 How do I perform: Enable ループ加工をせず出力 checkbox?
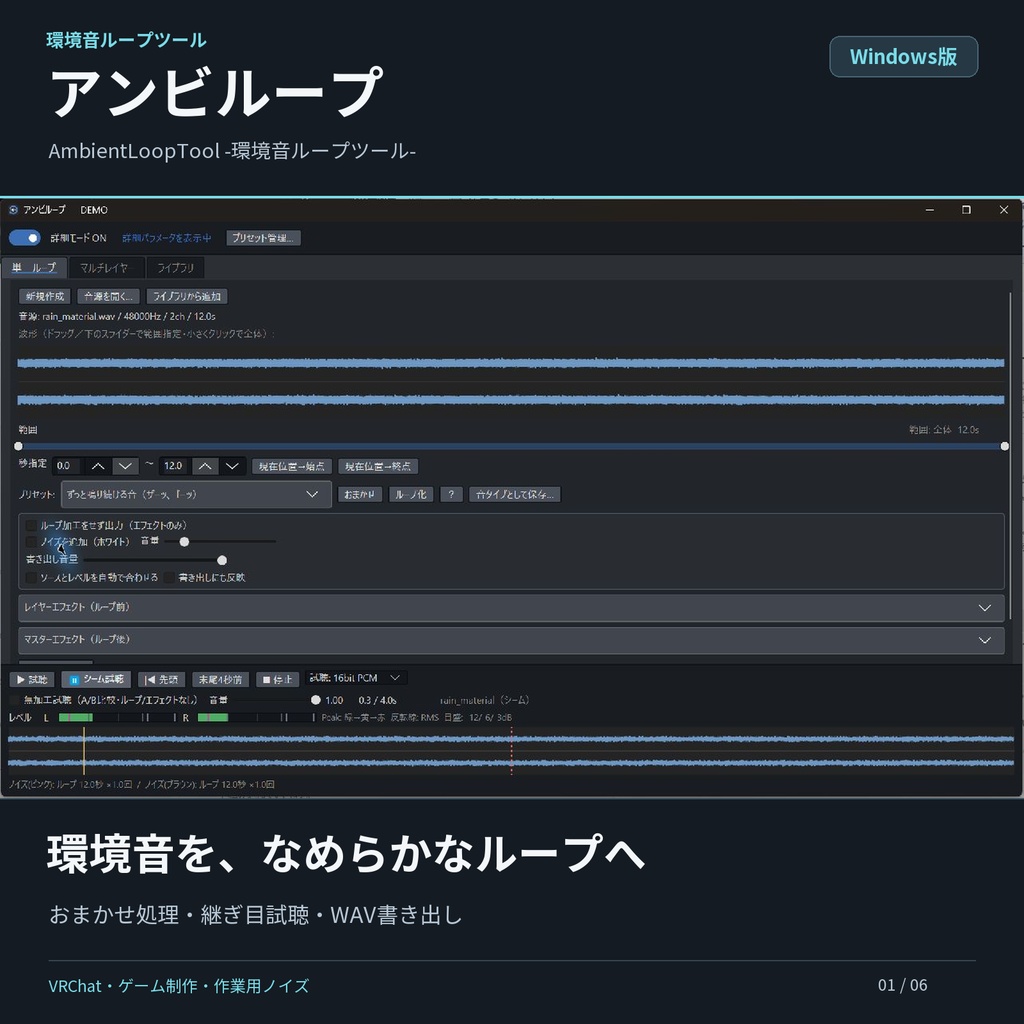pos(31,525)
